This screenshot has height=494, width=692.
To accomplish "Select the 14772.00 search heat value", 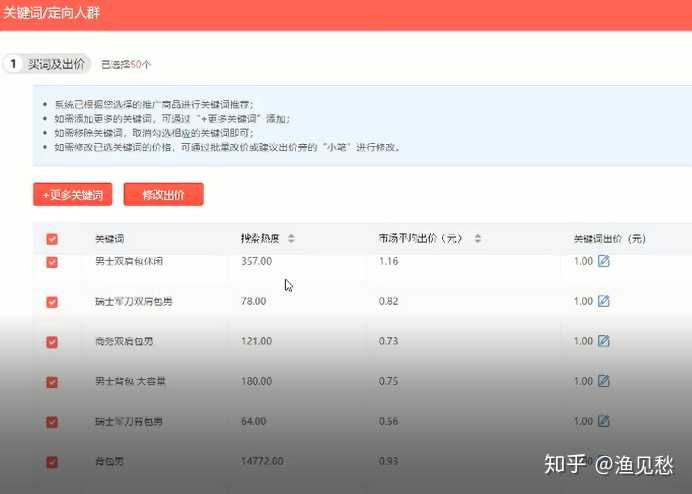I will tap(262, 461).
